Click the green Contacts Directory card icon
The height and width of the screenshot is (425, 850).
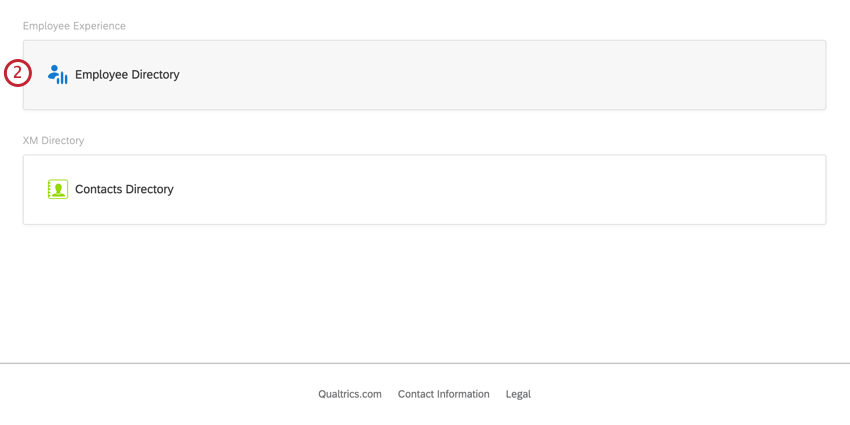58,189
